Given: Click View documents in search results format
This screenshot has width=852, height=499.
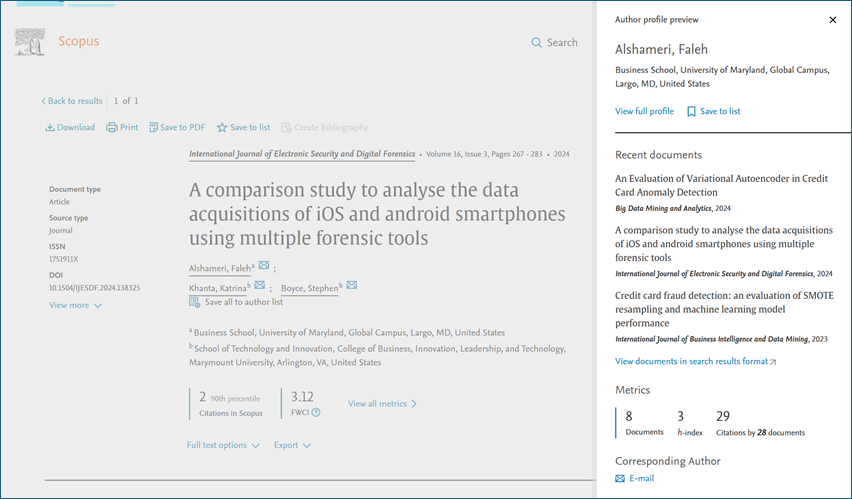Looking at the screenshot, I should pyautogui.click(x=695, y=362).
